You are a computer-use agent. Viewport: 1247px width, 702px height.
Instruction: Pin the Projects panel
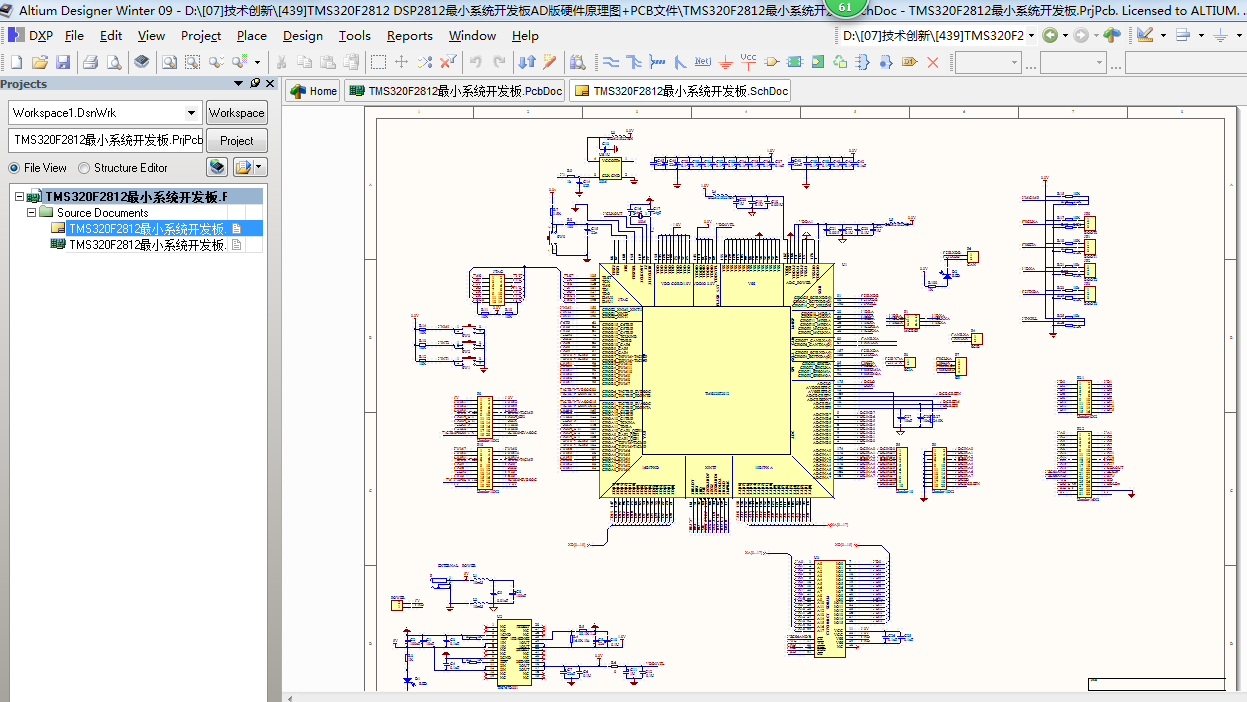pos(254,84)
